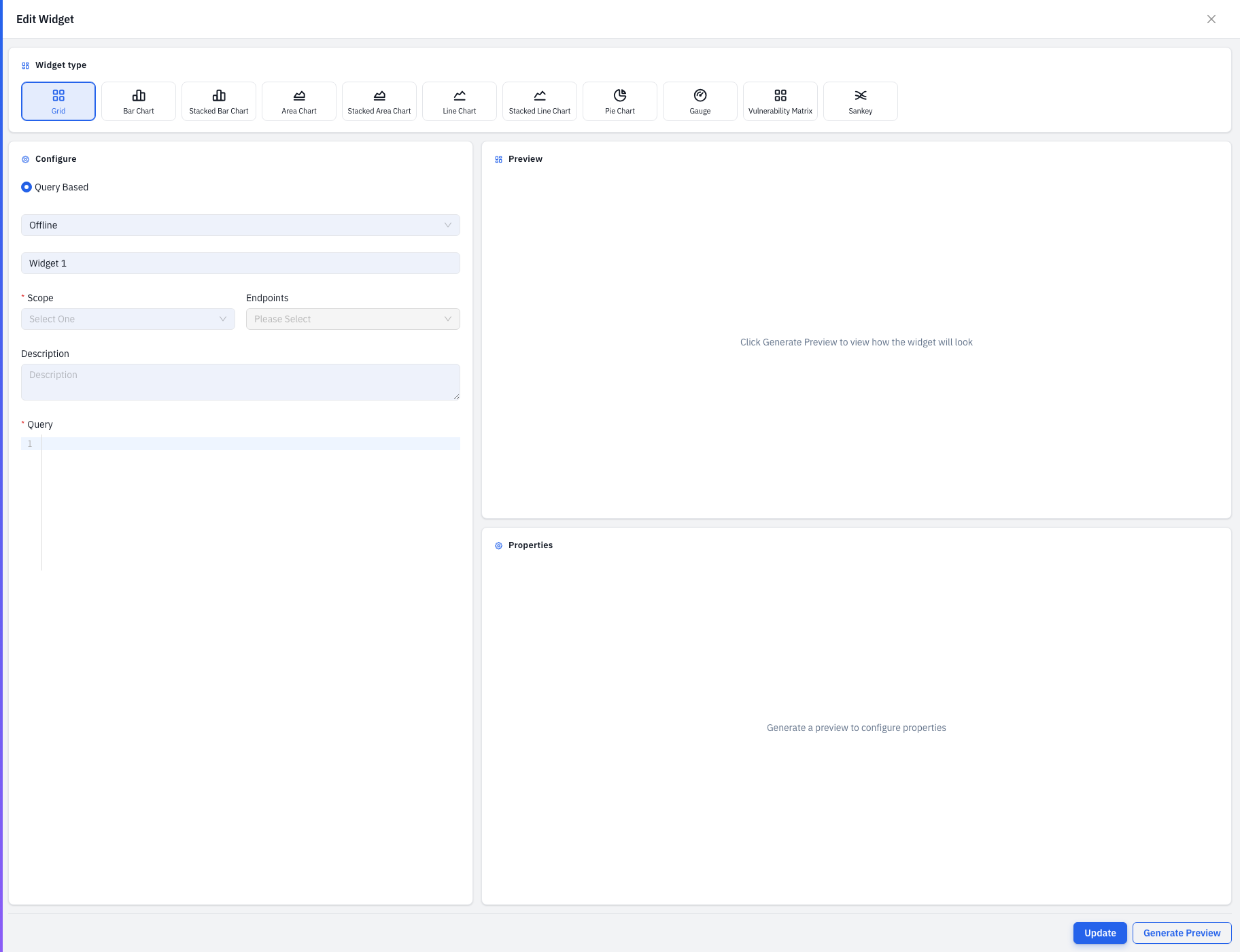The image size is (1240, 952).
Task: Click the Query field label
Action: (x=40, y=424)
